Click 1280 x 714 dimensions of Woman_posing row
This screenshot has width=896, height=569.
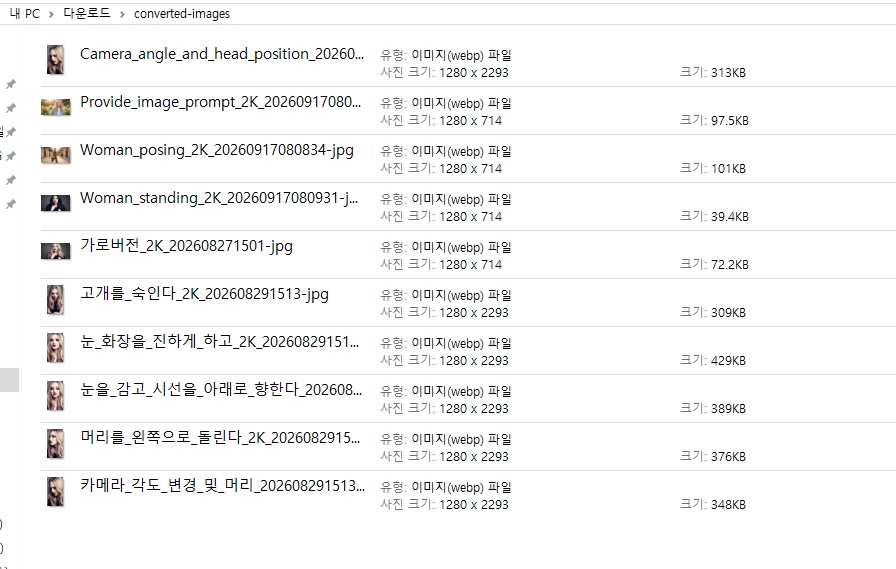(470, 169)
